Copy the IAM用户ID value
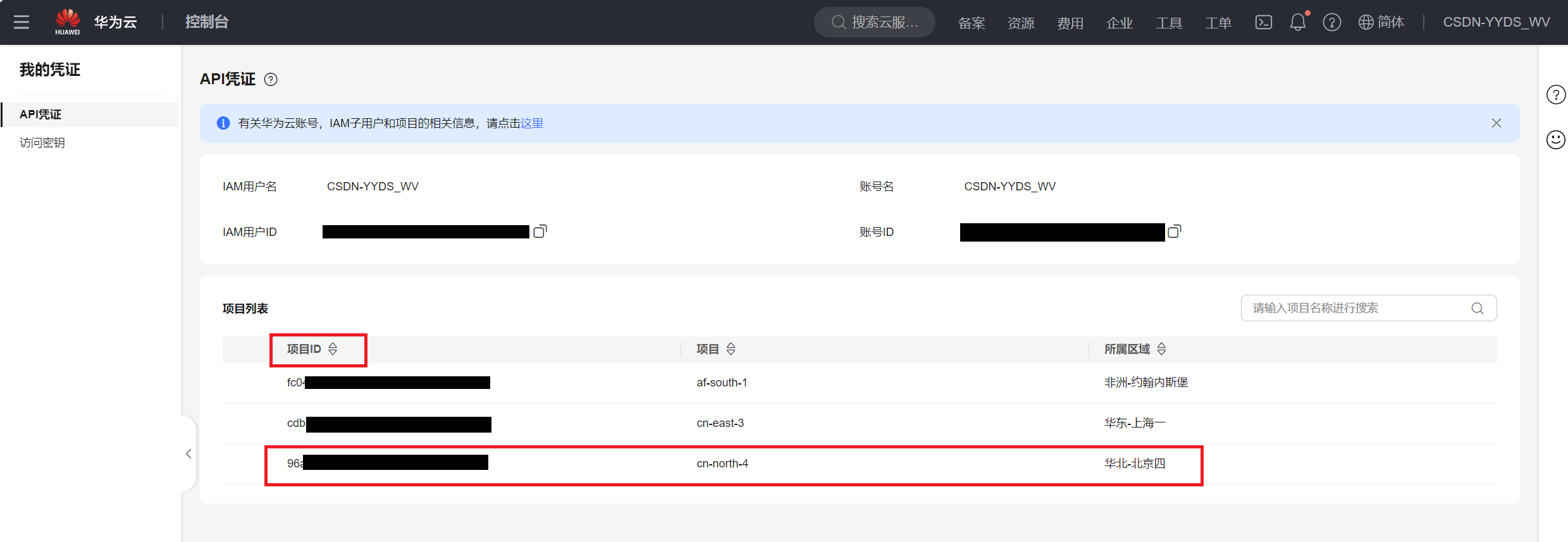Image resolution: width=1568 pixels, height=542 pixels. click(540, 231)
